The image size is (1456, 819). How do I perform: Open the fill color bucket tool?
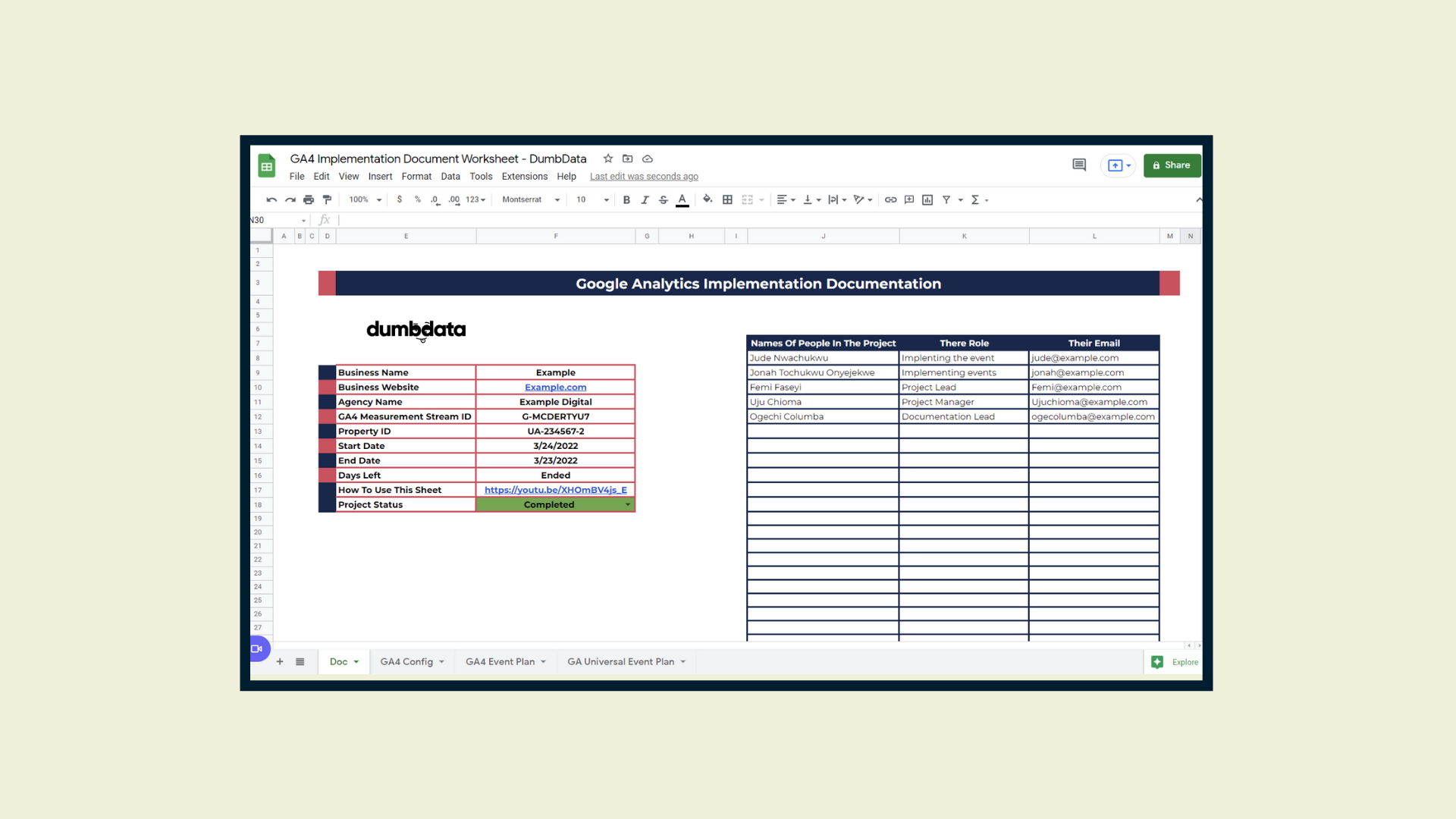pyautogui.click(x=708, y=199)
